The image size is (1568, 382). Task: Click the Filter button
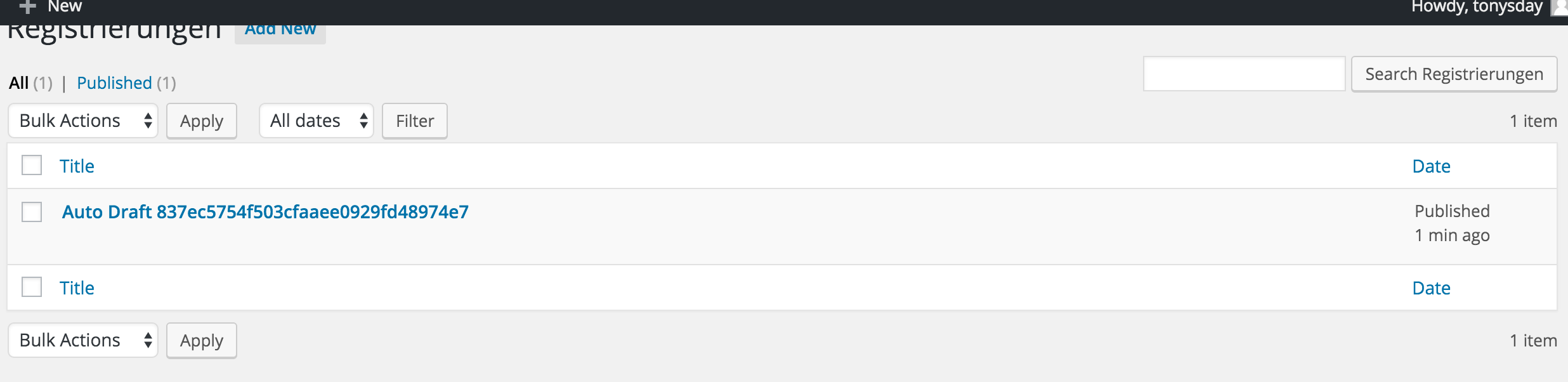point(415,121)
